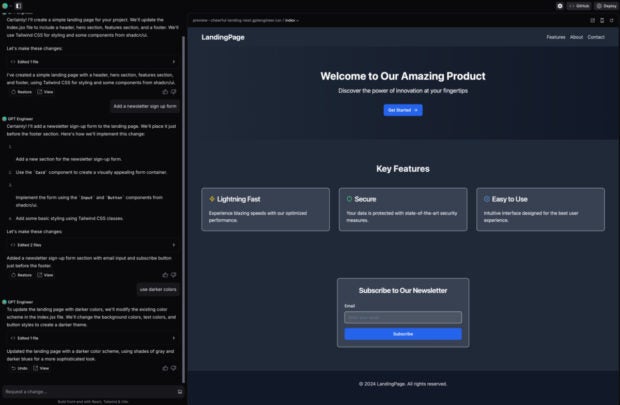Select About in the landing page nav
The height and width of the screenshot is (405, 620).
tap(576, 37)
